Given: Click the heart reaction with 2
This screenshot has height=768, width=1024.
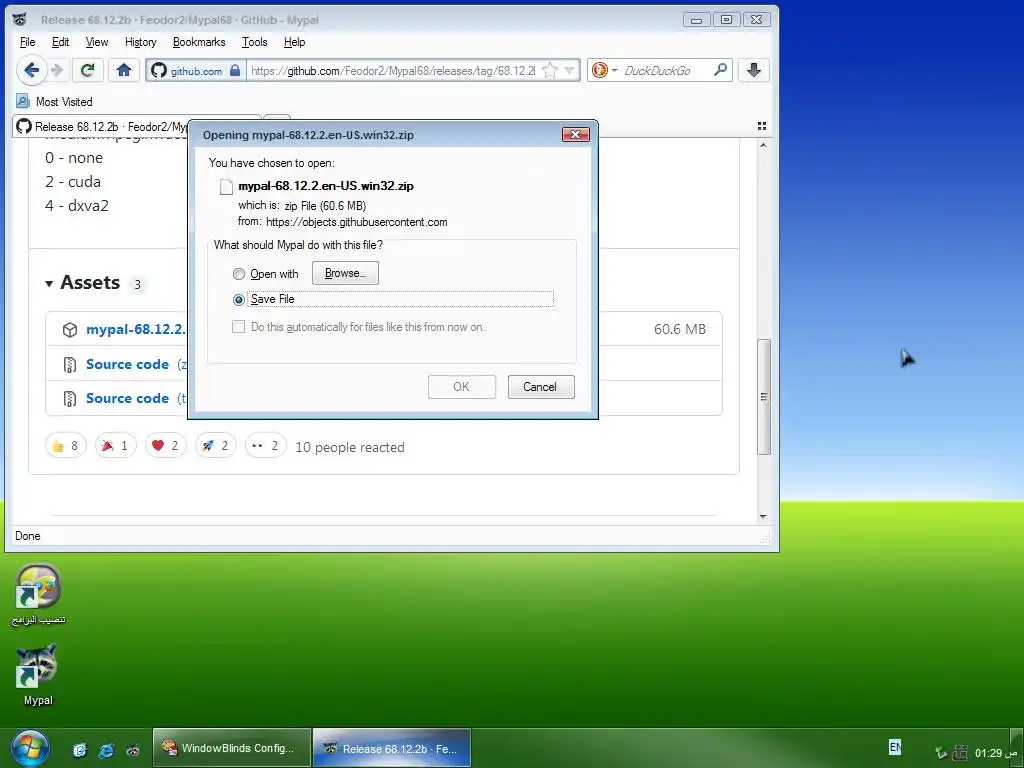Looking at the screenshot, I should point(166,446).
